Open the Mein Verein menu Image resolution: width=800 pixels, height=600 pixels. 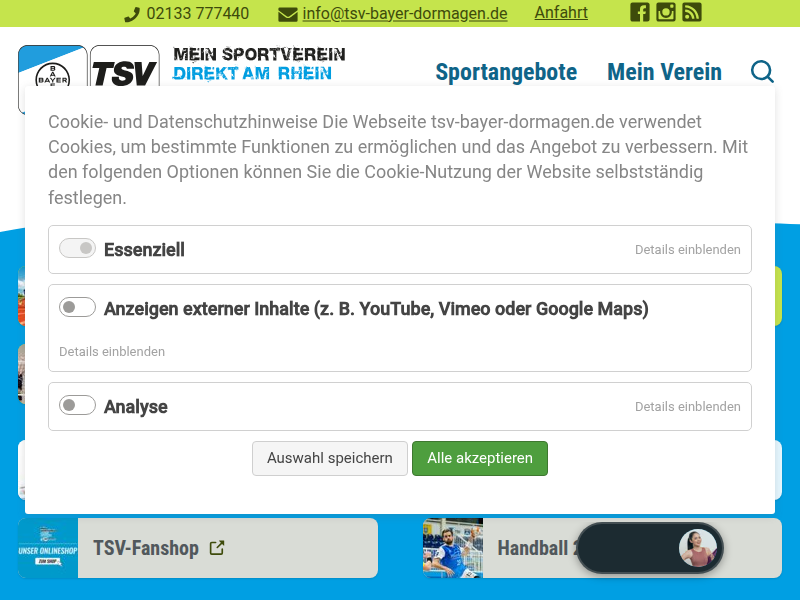click(664, 72)
